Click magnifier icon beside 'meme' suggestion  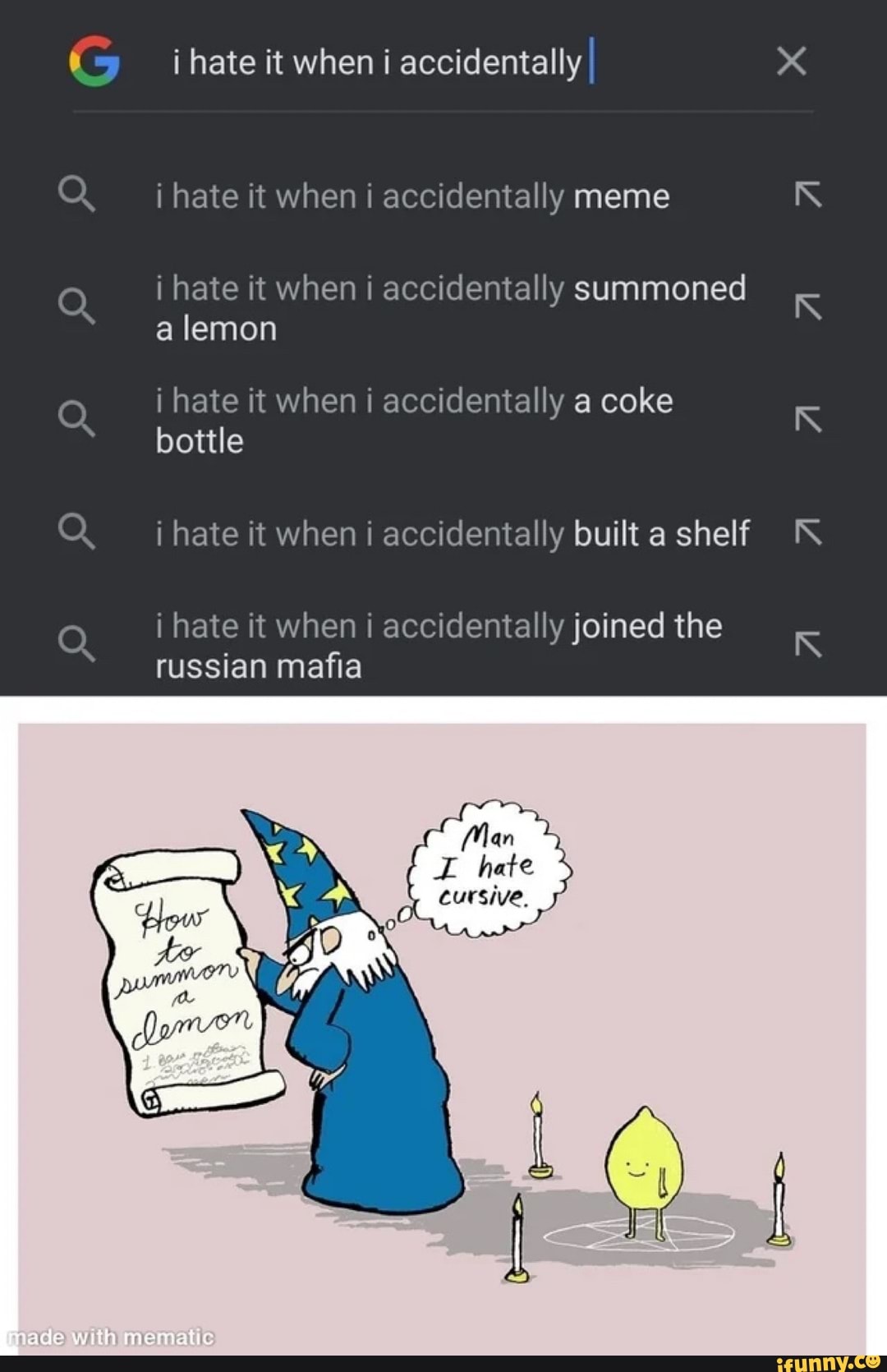76,196
